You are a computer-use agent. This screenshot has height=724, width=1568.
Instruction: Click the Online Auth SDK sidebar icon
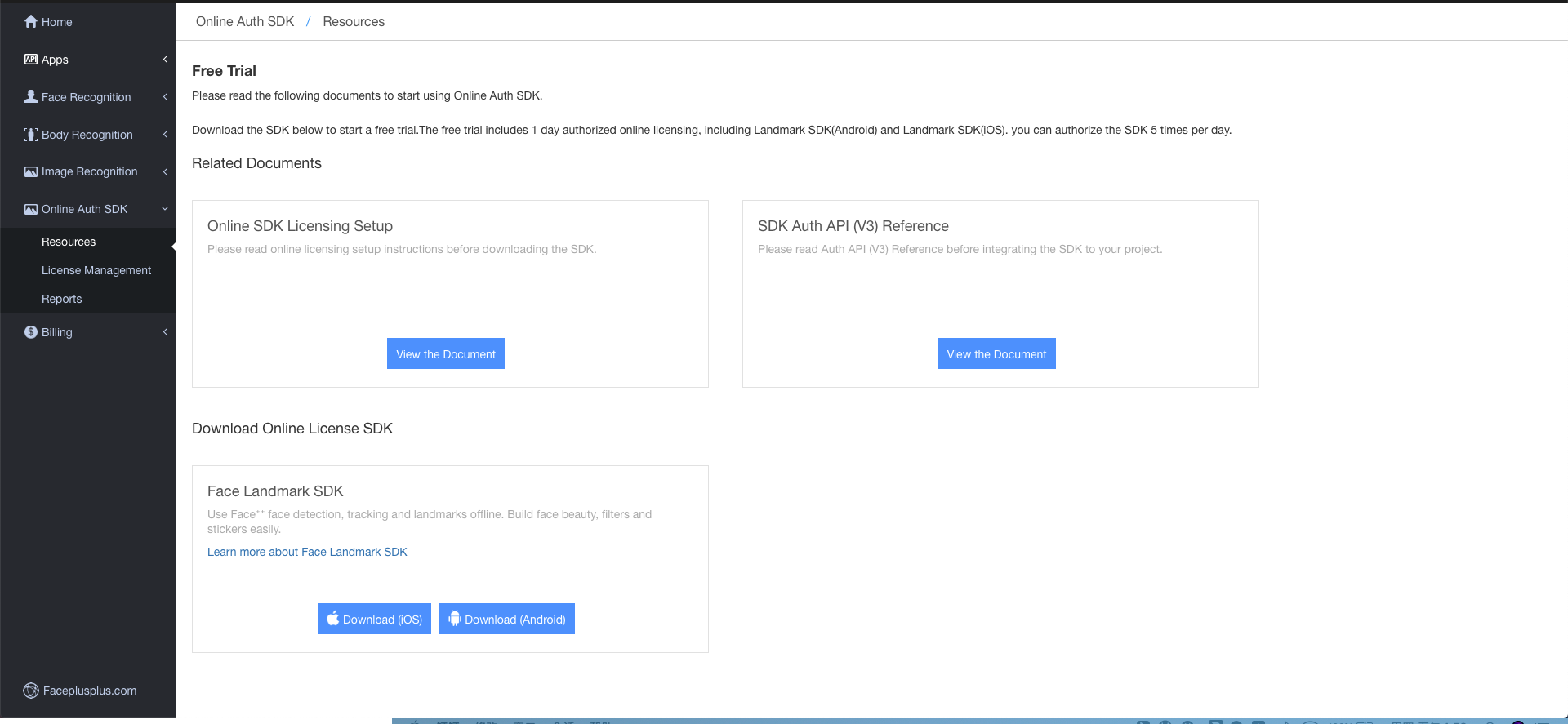point(31,210)
